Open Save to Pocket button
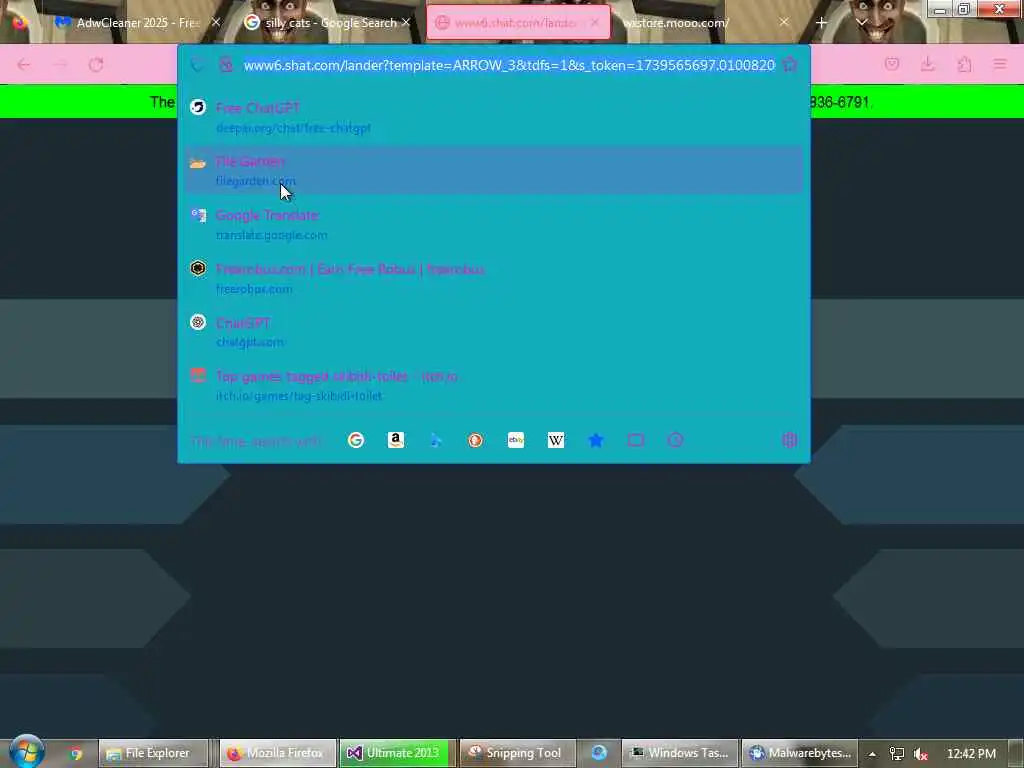The image size is (1024, 768). (891, 64)
